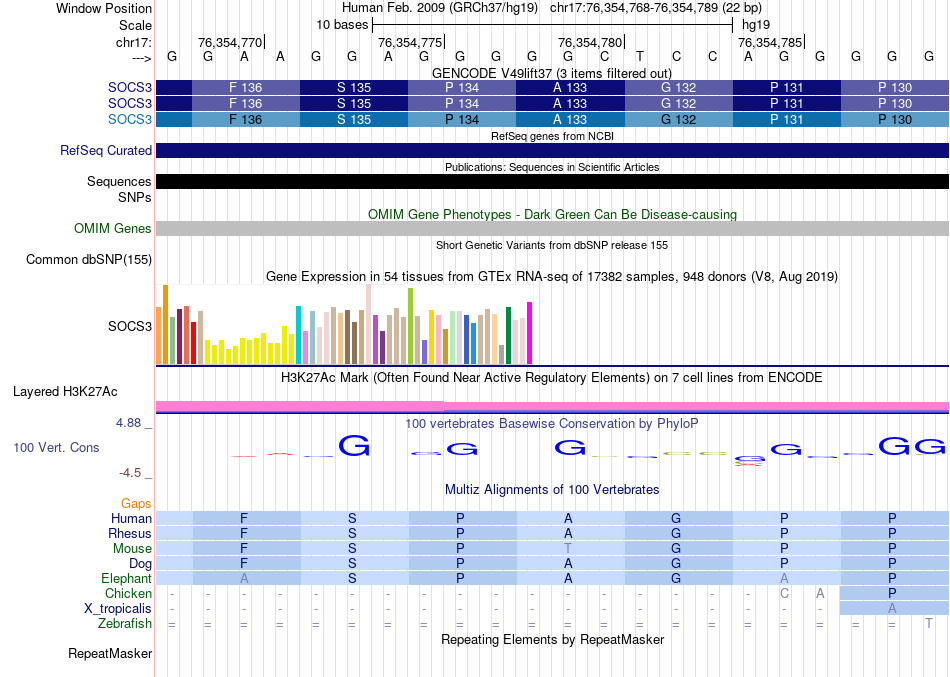Click 'S 135' in light-blue SOCS3 row
950x677 pixels.
click(x=353, y=119)
